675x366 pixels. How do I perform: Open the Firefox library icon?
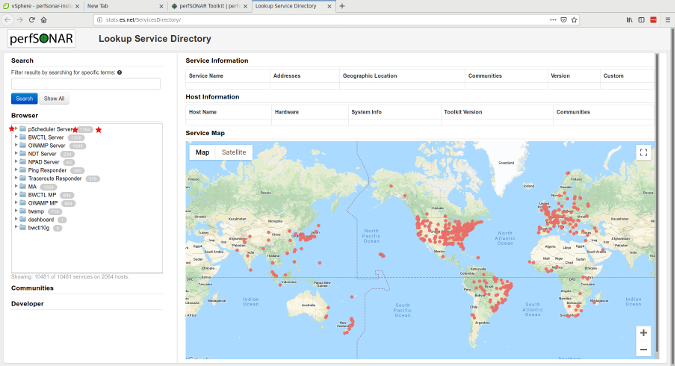click(x=629, y=20)
